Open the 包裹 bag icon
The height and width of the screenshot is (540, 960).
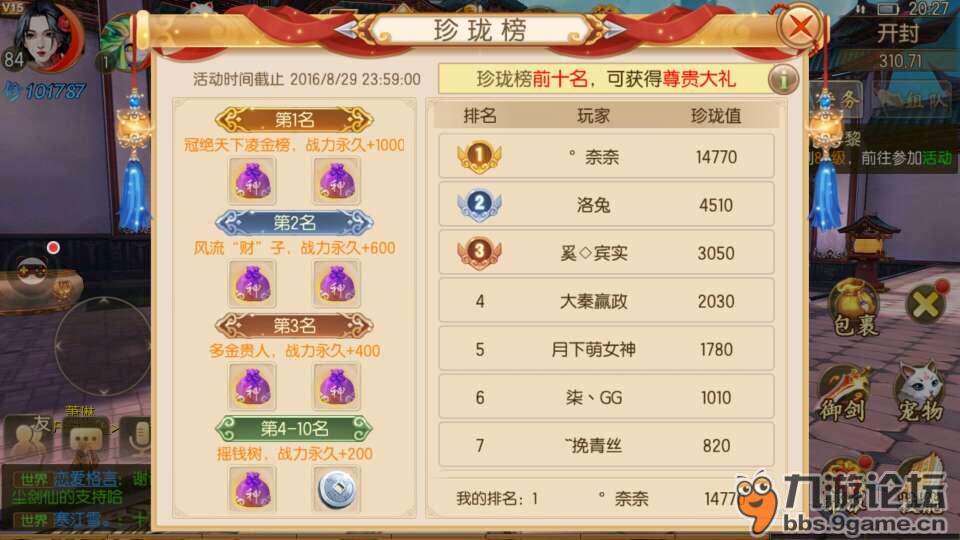click(x=855, y=307)
